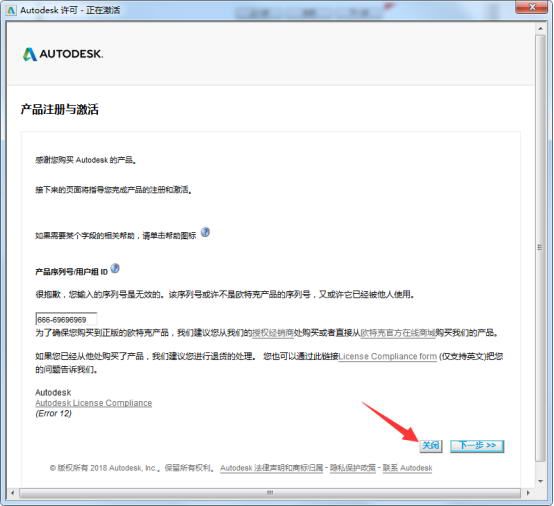Click the horizontal scrollbar right arrow

(528, 493)
